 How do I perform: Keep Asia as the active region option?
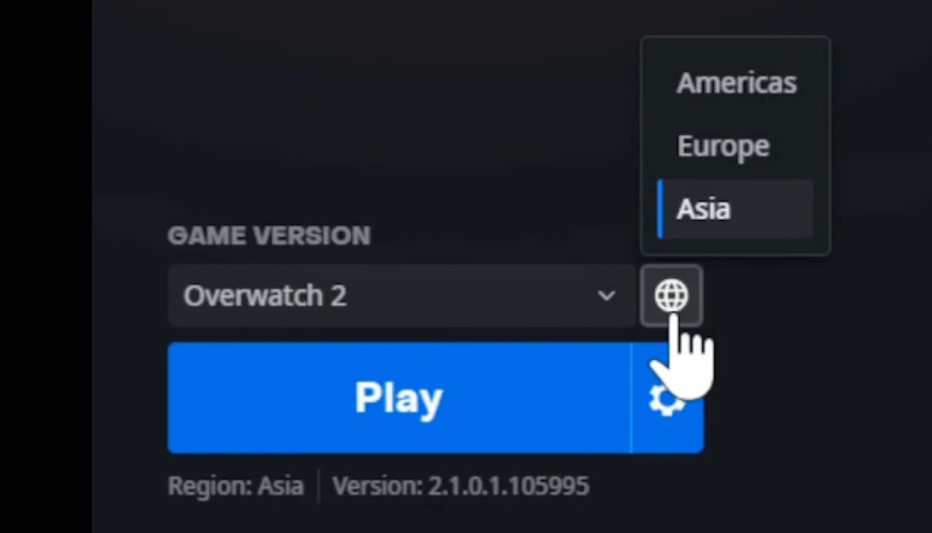click(736, 209)
